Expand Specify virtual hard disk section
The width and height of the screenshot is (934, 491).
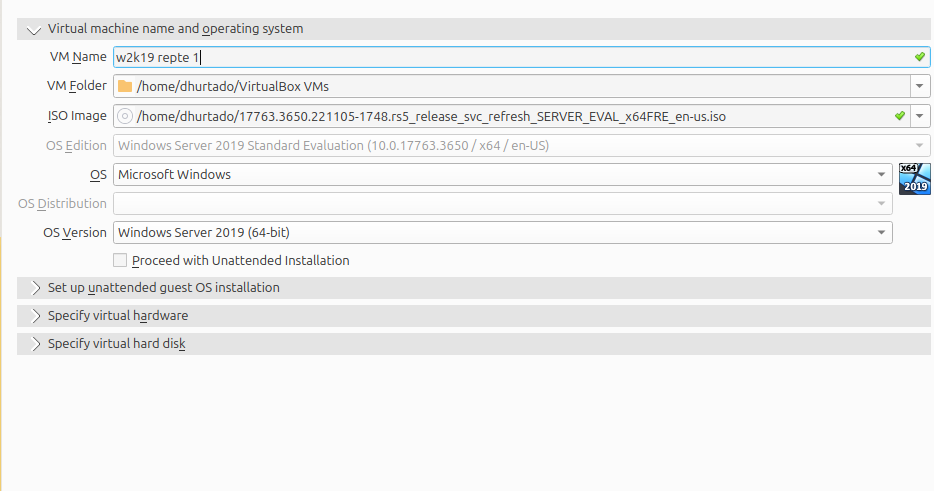[x=35, y=344]
